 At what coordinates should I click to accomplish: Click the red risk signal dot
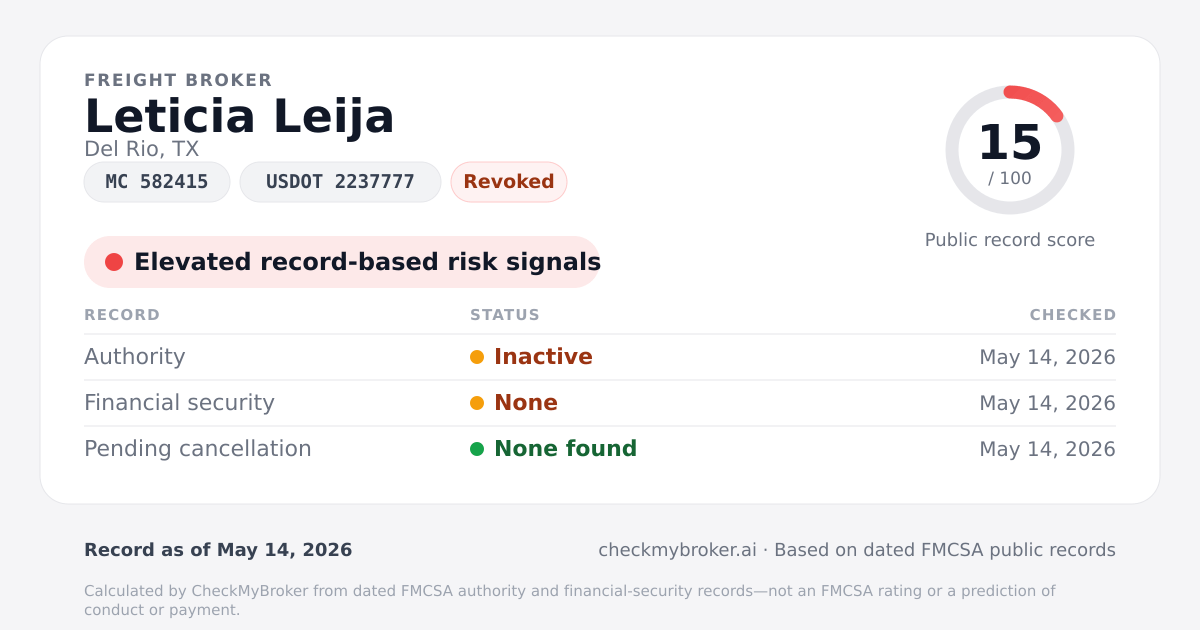pyautogui.click(x=114, y=262)
